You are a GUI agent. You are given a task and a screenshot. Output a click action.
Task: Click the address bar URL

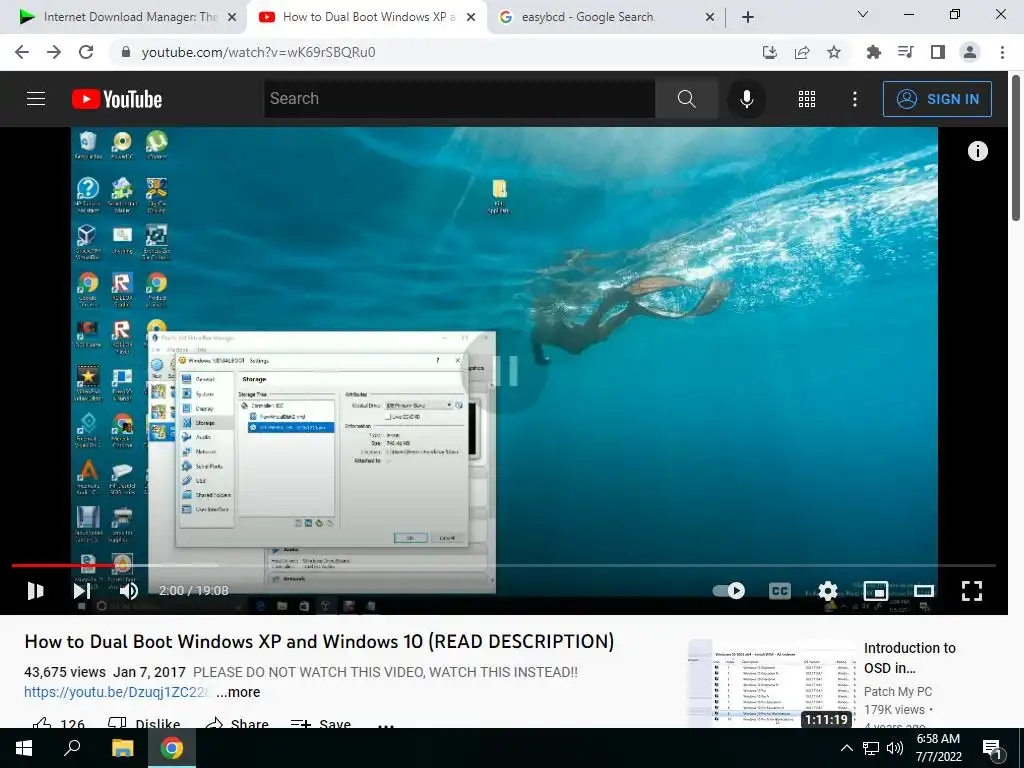[x=259, y=52]
